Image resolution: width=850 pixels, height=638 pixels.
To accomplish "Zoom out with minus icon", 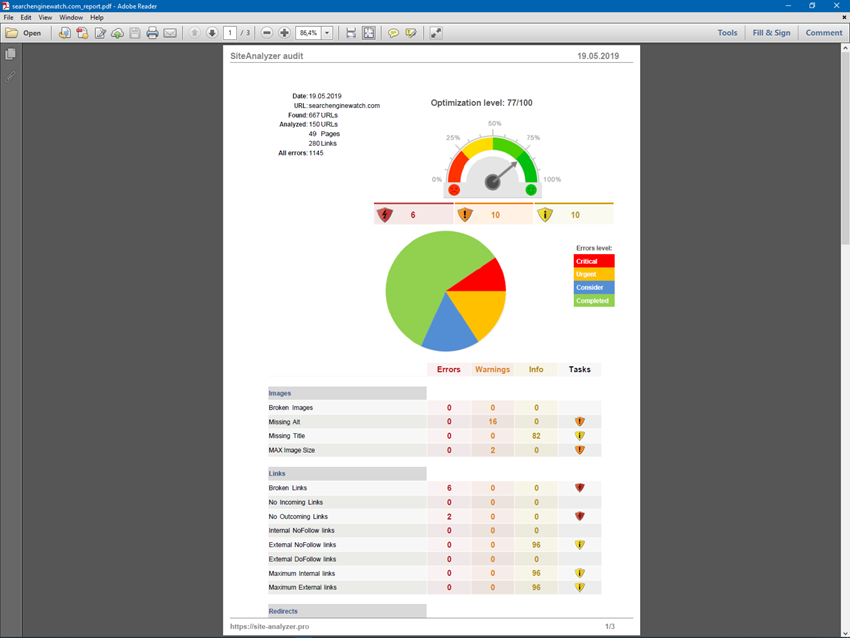I will tap(266, 33).
